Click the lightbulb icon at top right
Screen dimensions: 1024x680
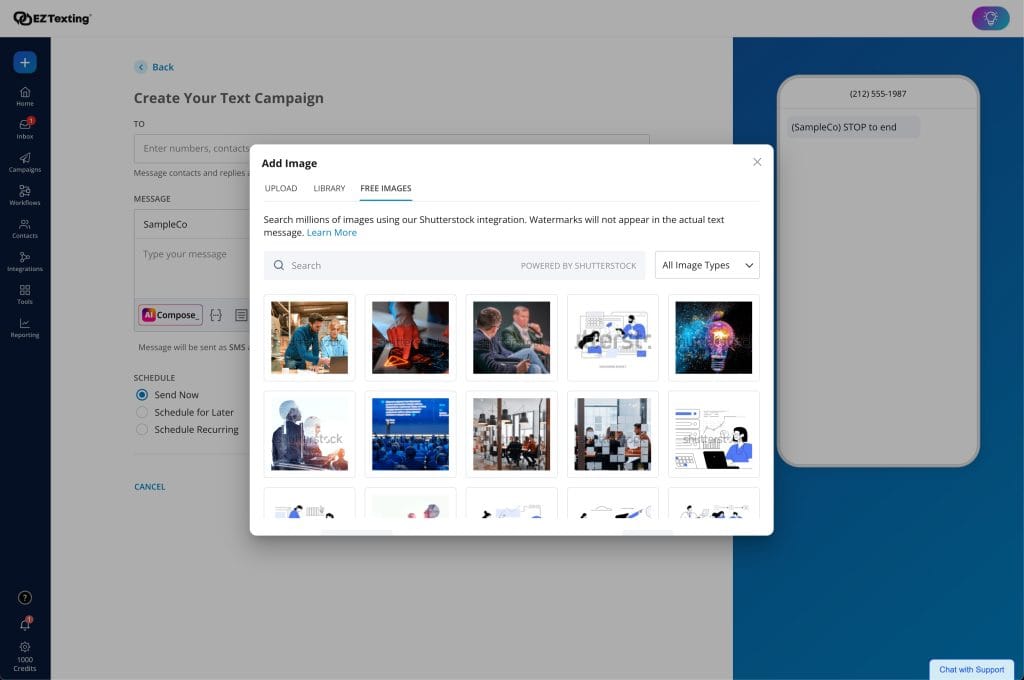click(990, 18)
